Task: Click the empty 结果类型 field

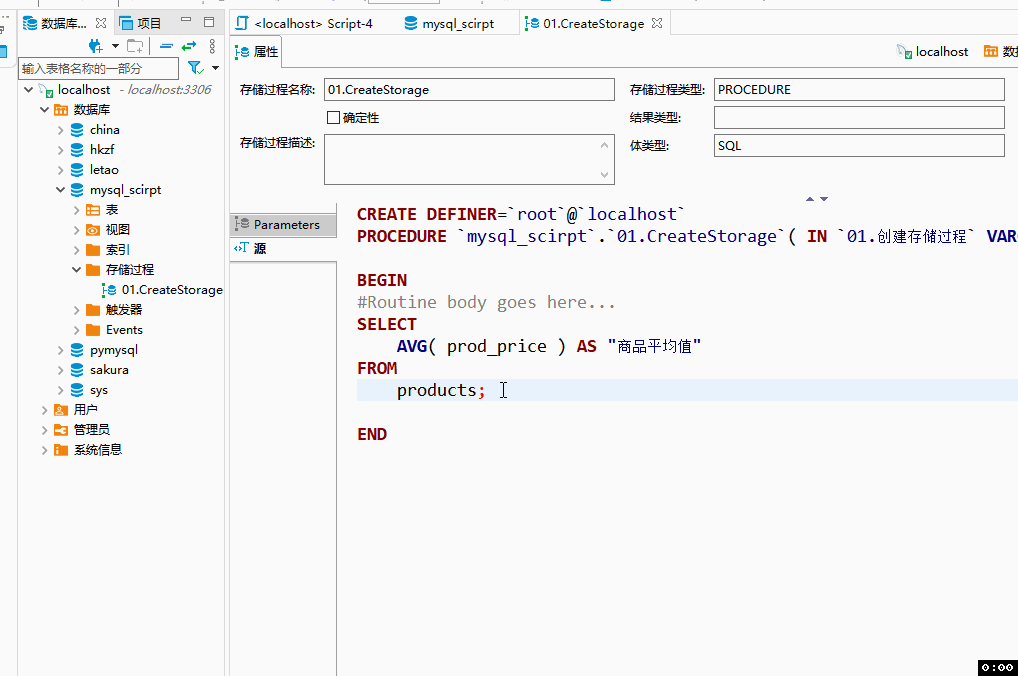Action: point(859,118)
